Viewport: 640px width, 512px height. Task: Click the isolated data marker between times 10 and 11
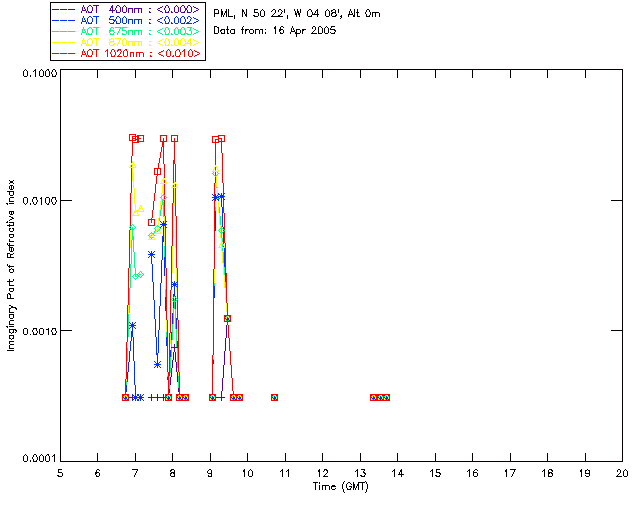[274, 397]
